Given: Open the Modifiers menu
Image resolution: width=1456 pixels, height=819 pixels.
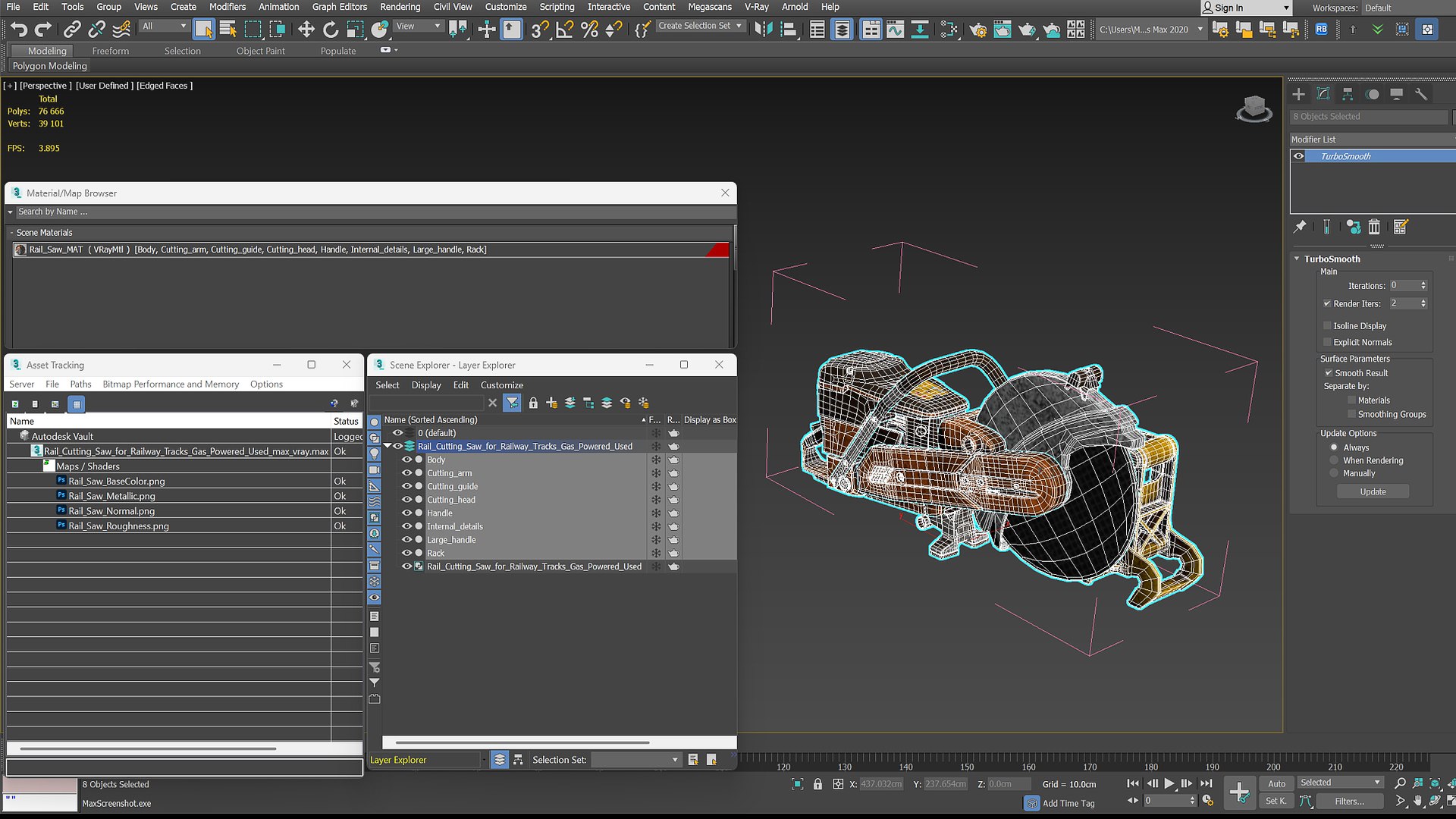Looking at the screenshot, I should (227, 7).
